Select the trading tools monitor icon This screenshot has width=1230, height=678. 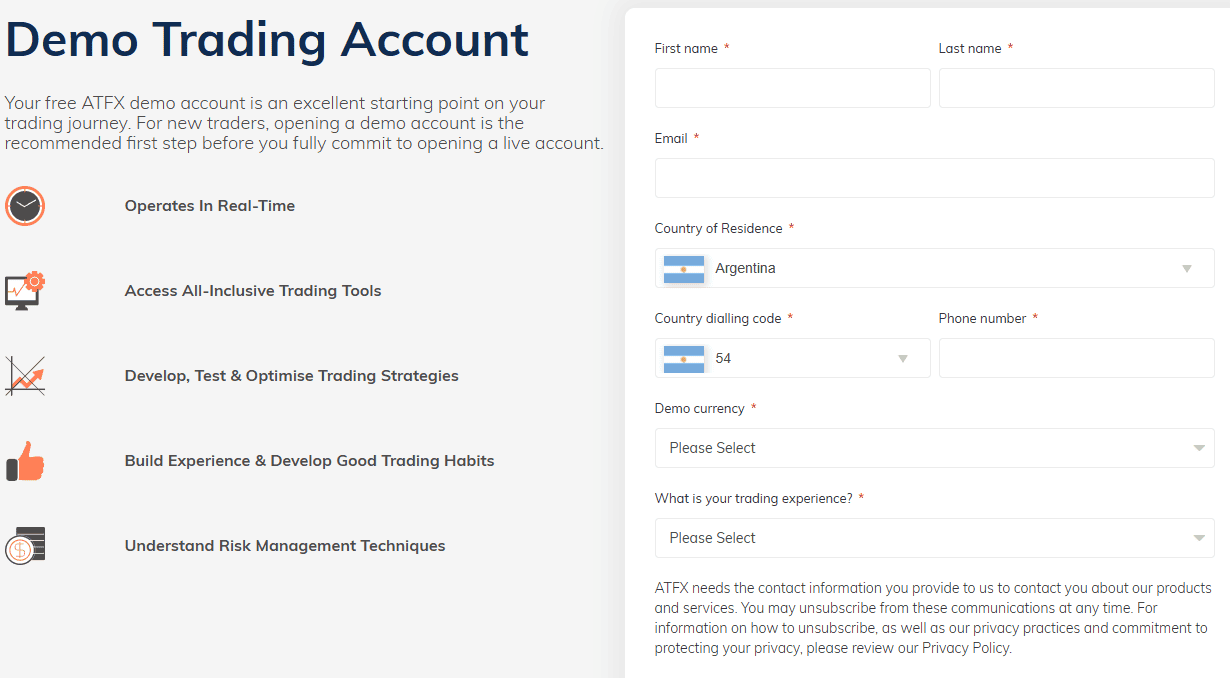(25, 290)
